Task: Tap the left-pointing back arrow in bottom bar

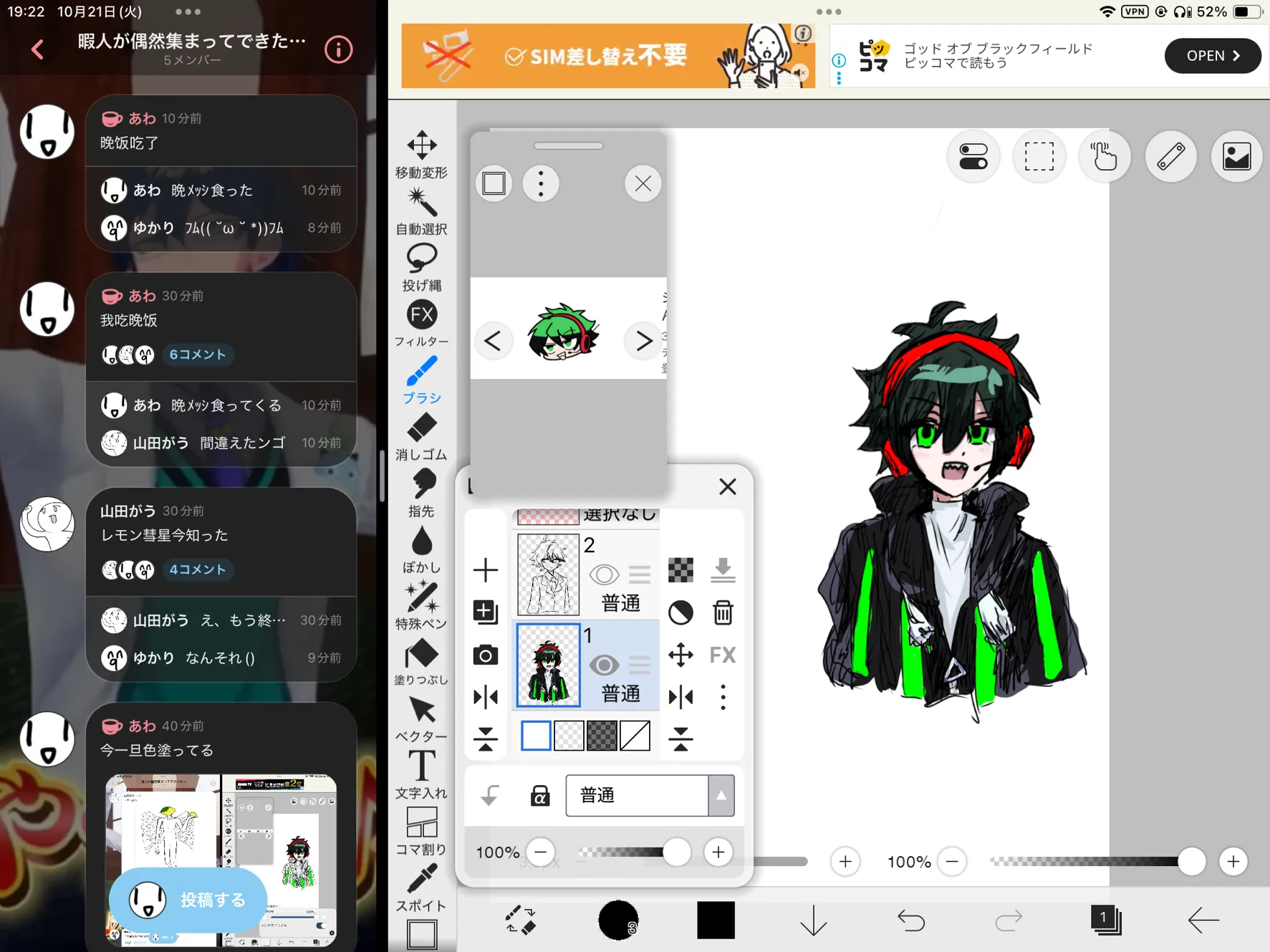Action: (1203, 920)
